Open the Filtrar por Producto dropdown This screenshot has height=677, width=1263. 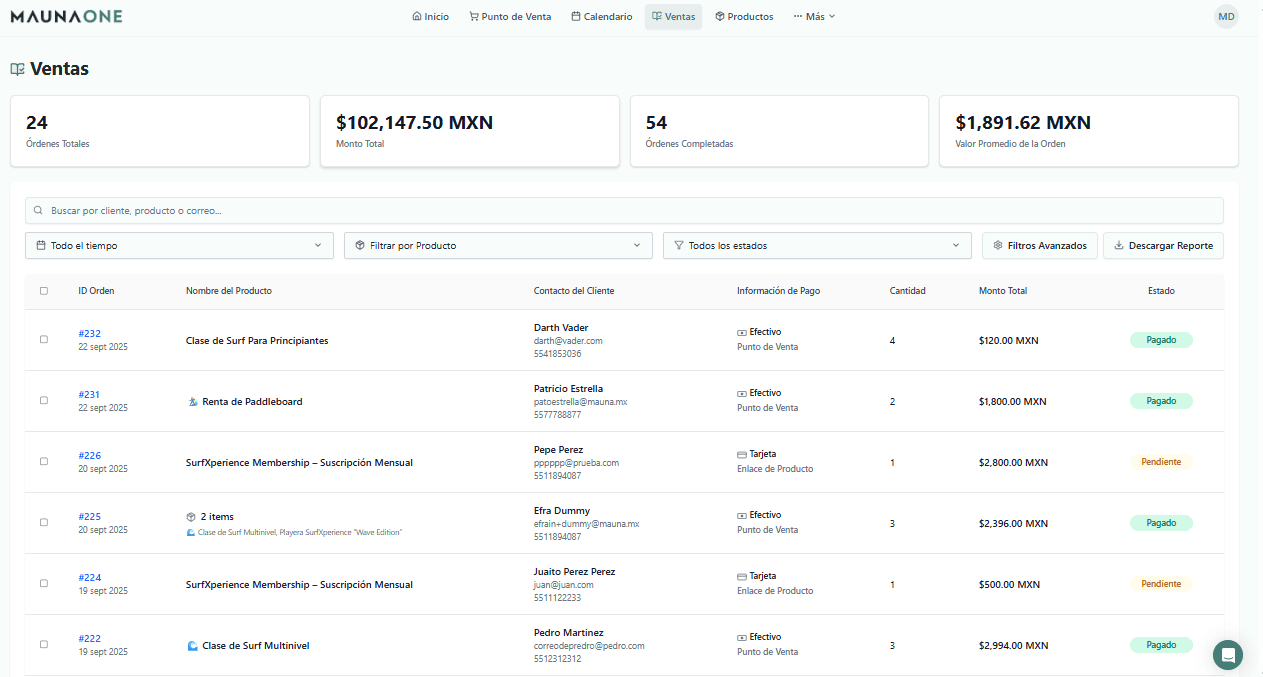coord(498,245)
